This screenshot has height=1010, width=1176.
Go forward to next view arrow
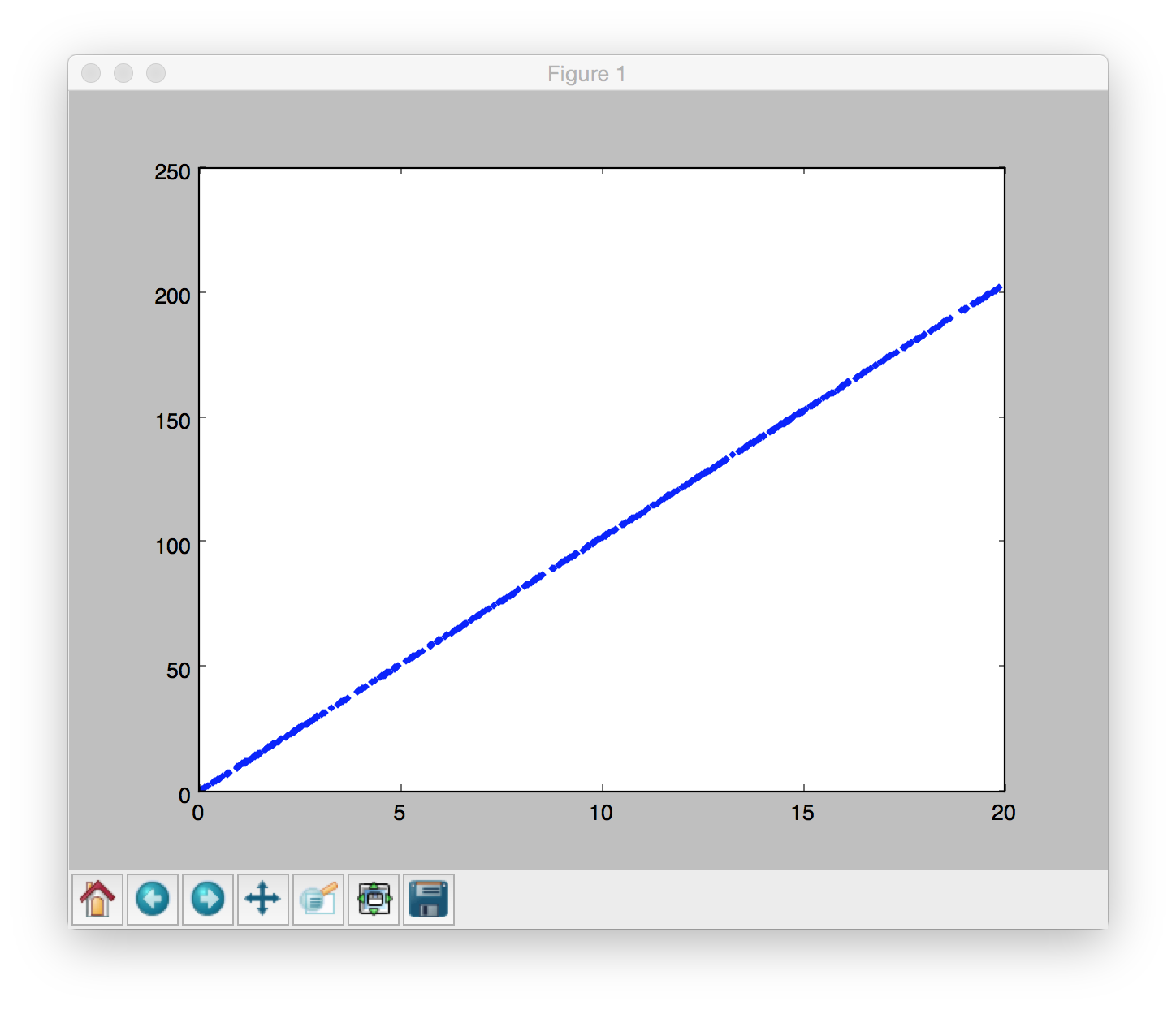208,899
